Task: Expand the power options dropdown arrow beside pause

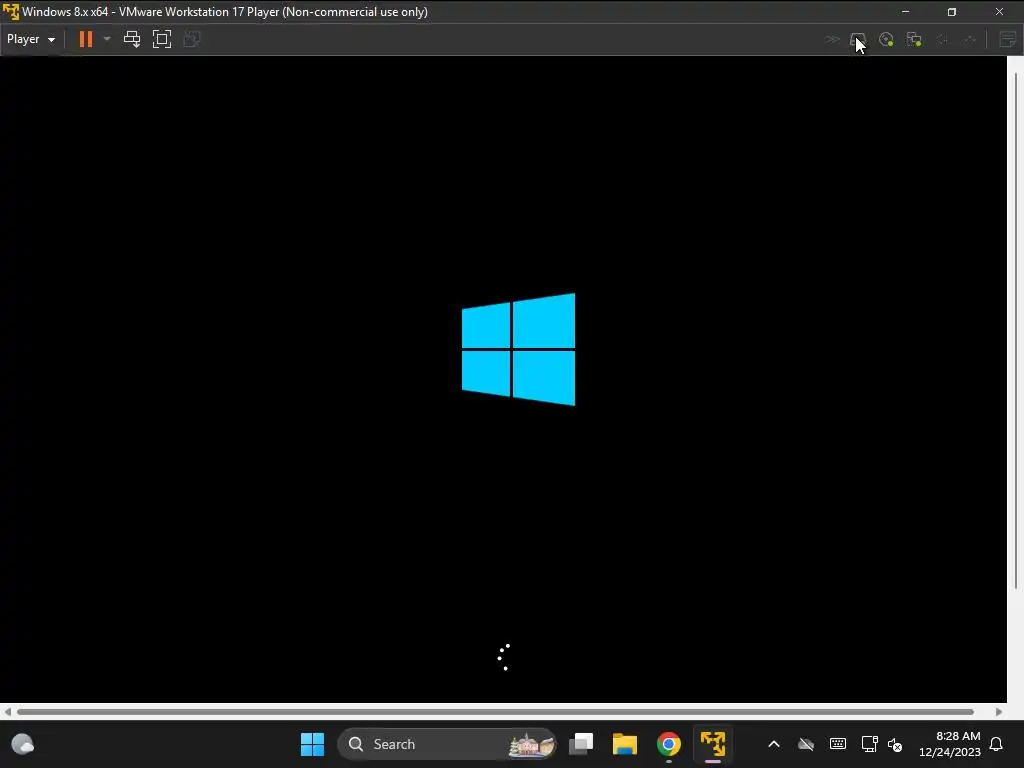Action: pyautogui.click(x=106, y=39)
